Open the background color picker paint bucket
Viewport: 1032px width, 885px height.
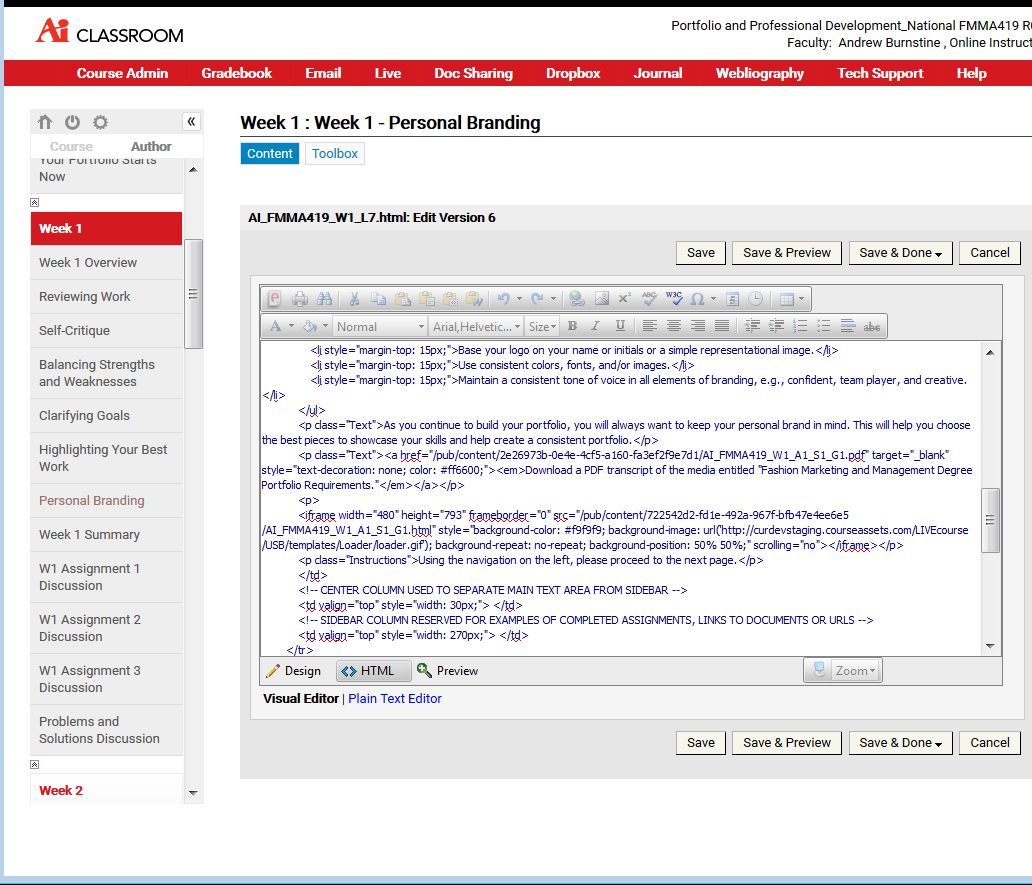pos(310,327)
